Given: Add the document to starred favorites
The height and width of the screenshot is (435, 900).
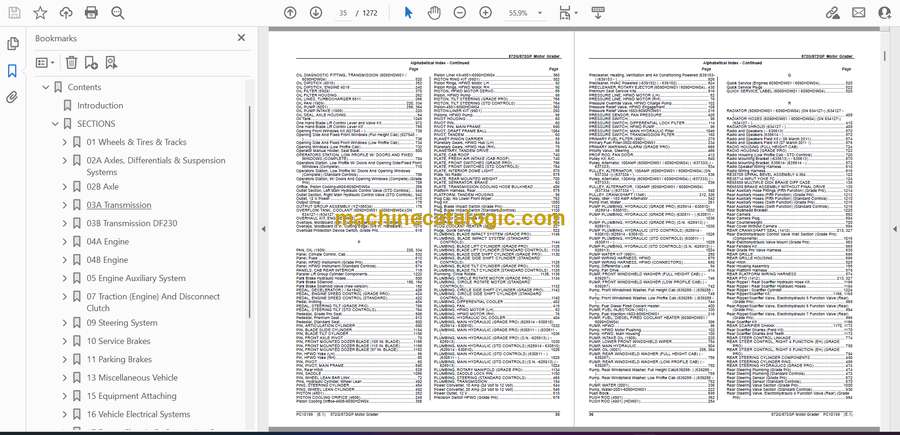Looking at the screenshot, I should coord(40,13).
